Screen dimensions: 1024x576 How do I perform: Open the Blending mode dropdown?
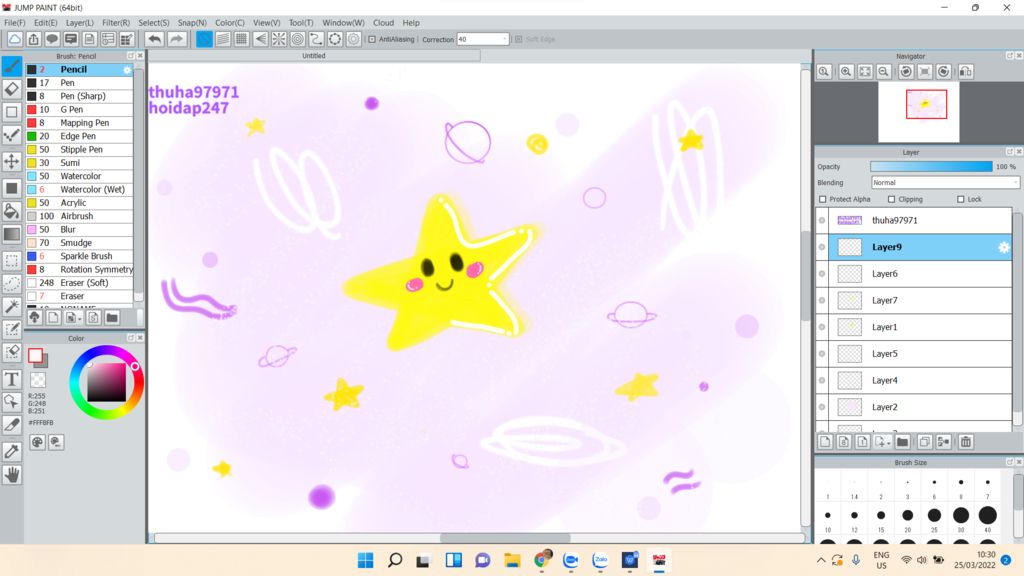(945, 183)
